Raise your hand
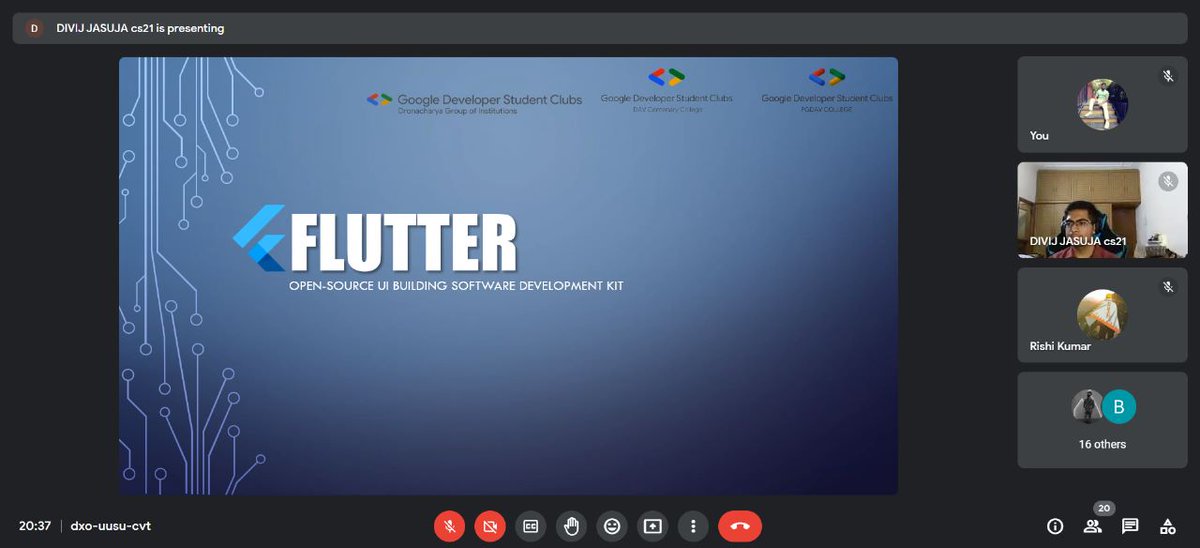1200x548 pixels. tap(571, 525)
